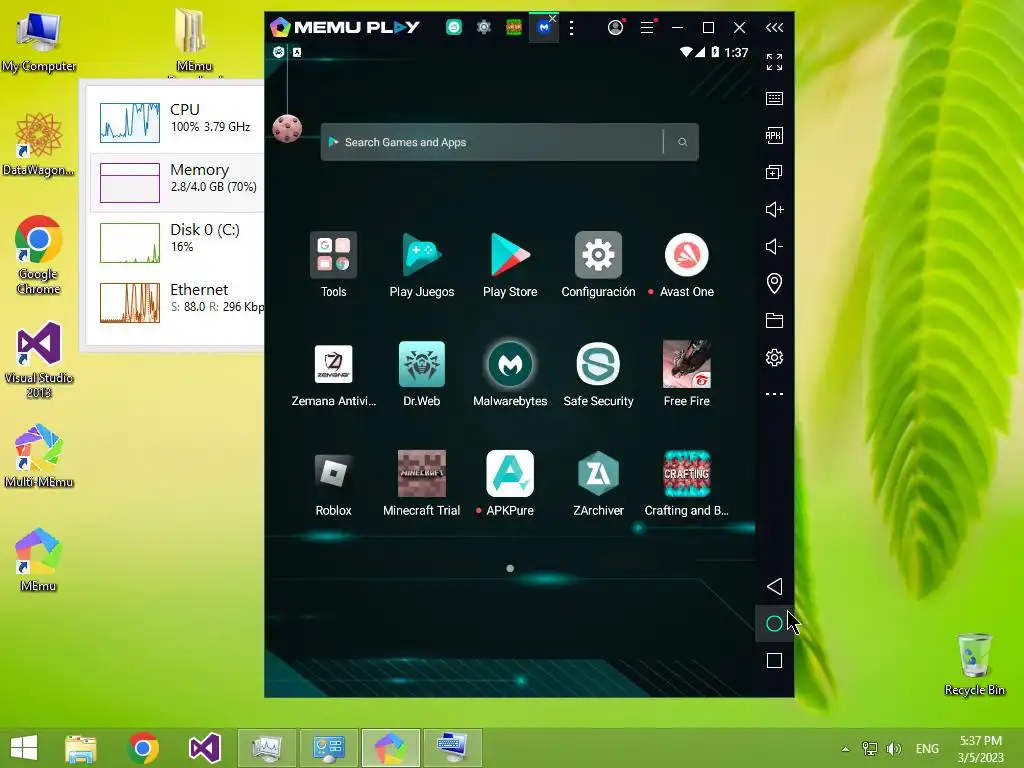Open the Recycle Bin
1024x768 pixels.
pos(974,664)
